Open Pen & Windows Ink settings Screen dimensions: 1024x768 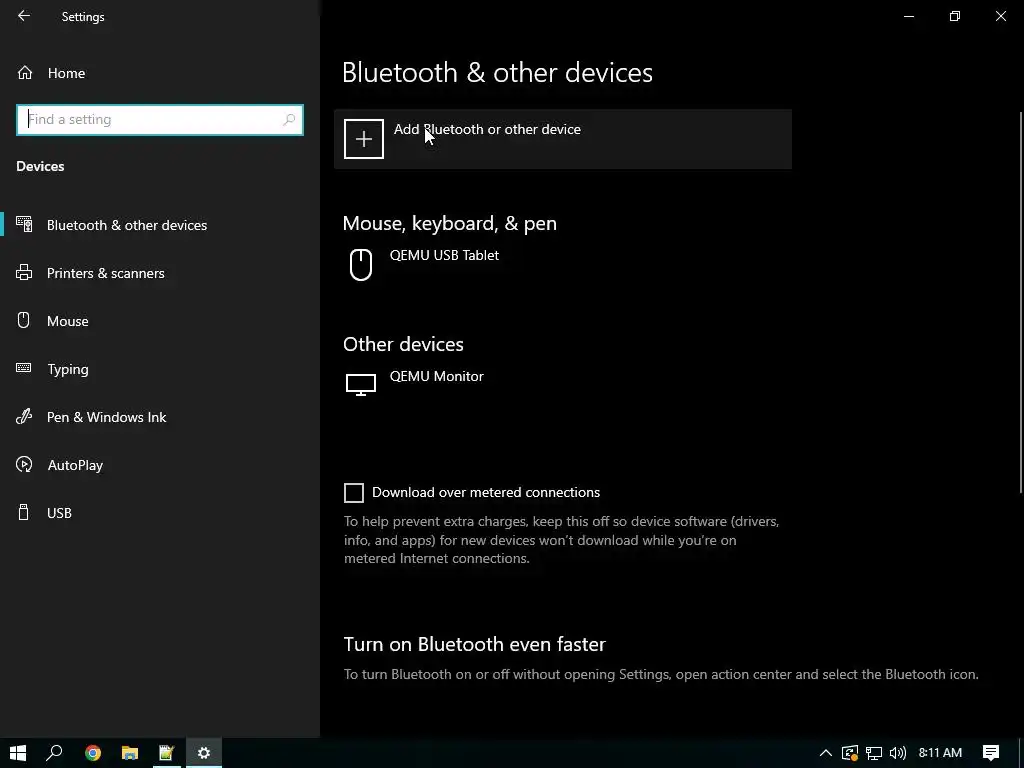160,417
